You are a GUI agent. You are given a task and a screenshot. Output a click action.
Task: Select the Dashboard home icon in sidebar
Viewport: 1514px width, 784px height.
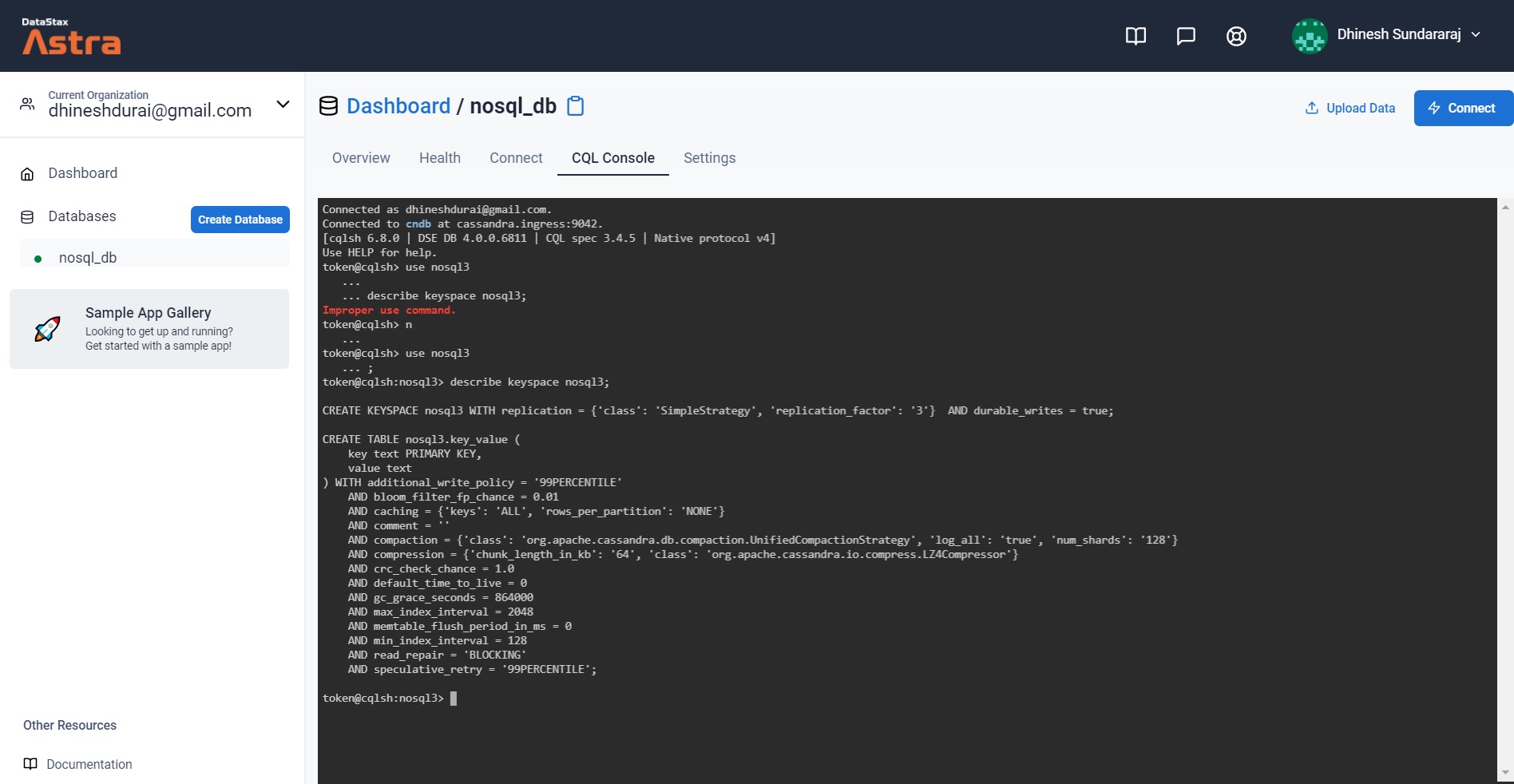27,173
